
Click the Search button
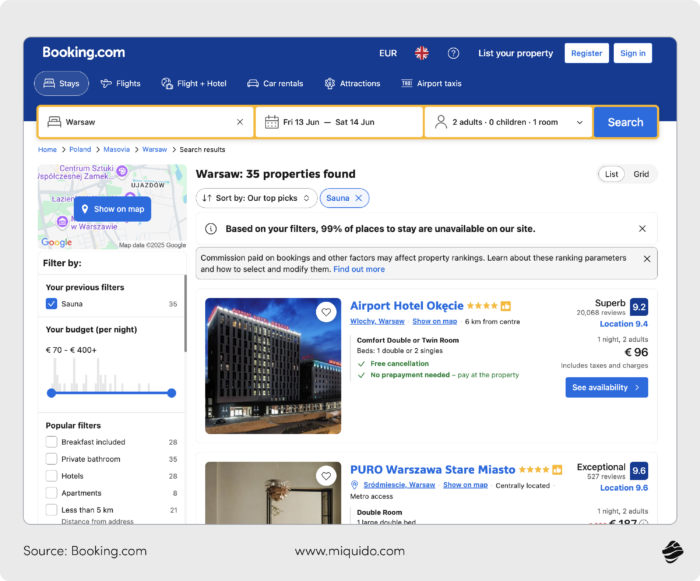[625, 122]
